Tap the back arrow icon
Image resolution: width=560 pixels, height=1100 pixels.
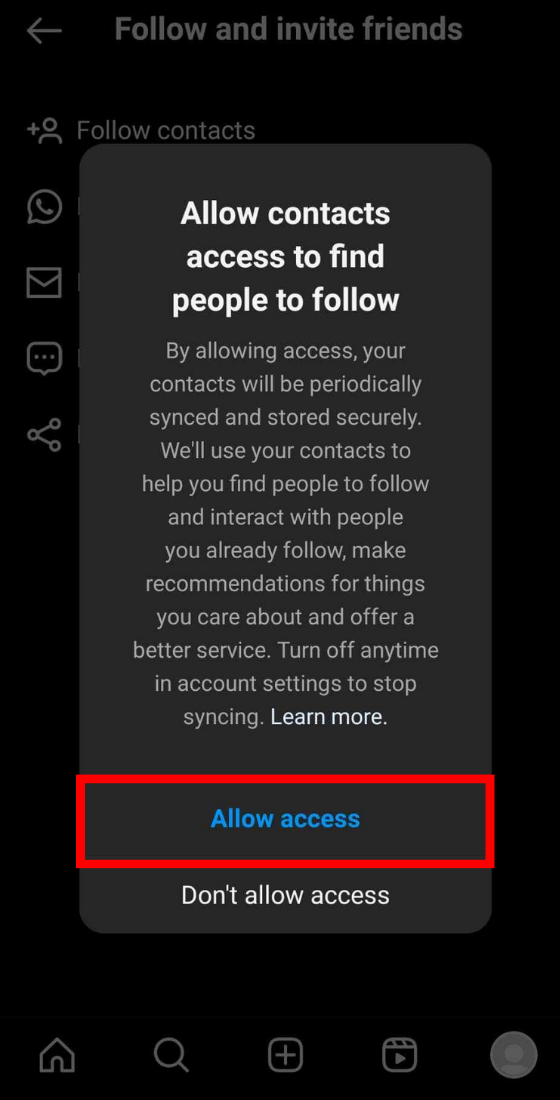(x=44, y=31)
